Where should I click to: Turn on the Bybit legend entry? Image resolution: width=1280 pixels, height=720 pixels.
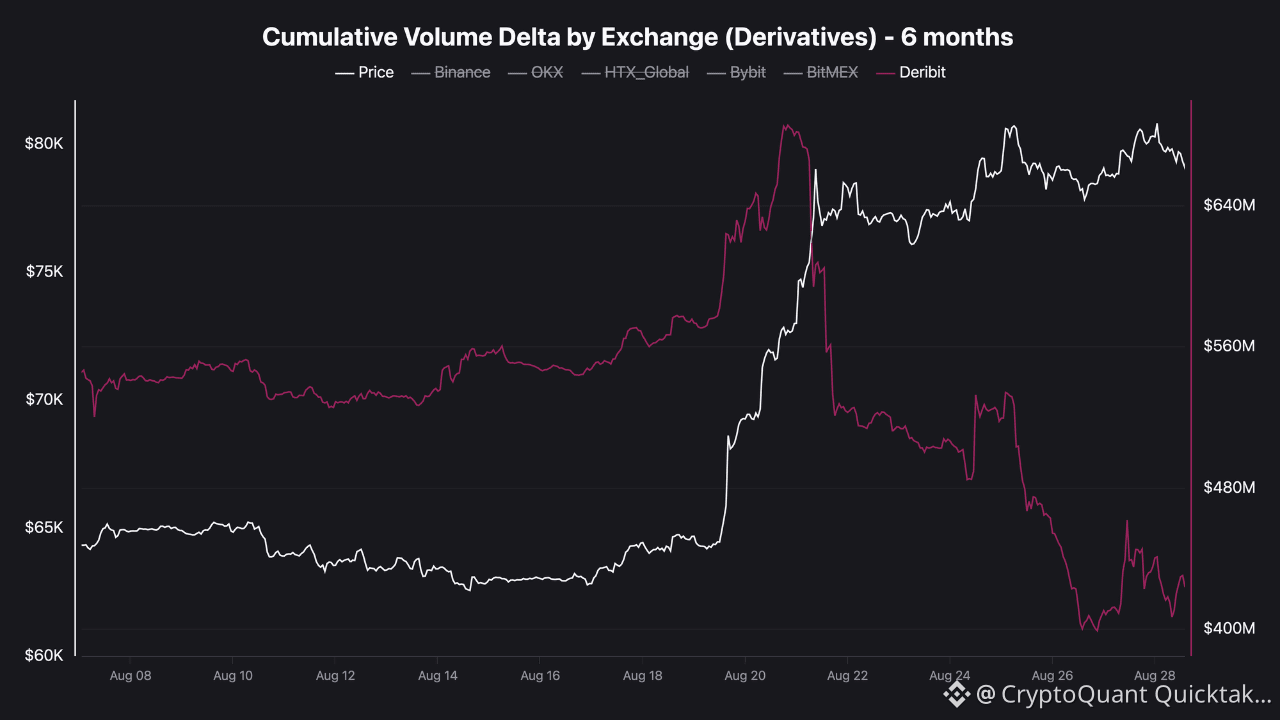(x=736, y=72)
